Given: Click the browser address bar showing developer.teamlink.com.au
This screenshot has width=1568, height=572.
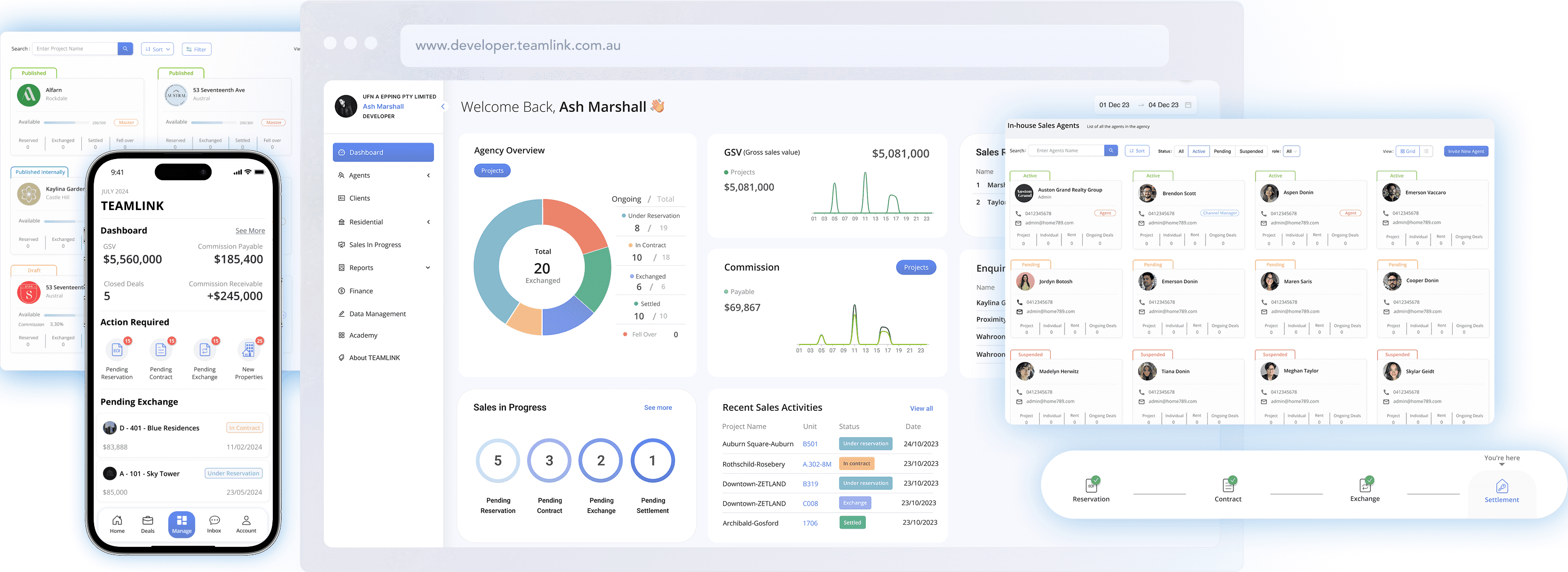Looking at the screenshot, I should [784, 46].
